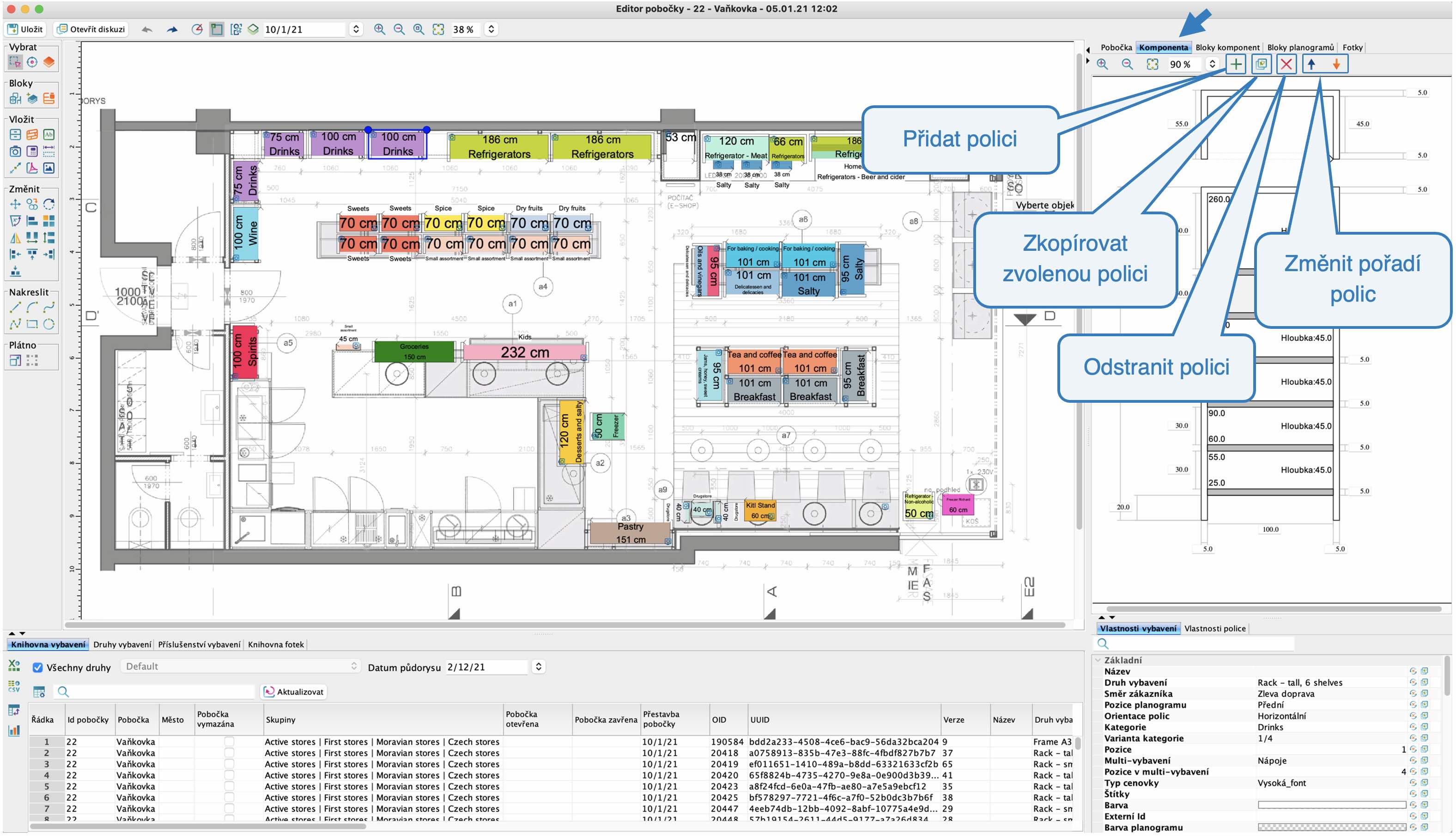
Task: Insert an image with the picture icon
Action: click(49, 168)
